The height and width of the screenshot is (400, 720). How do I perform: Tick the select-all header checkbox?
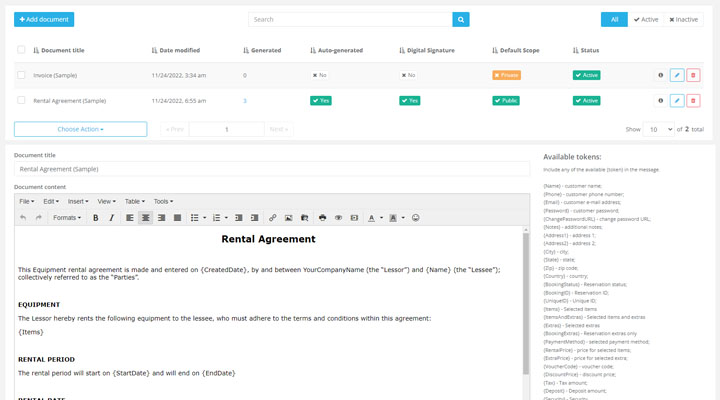tap(21, 50)
